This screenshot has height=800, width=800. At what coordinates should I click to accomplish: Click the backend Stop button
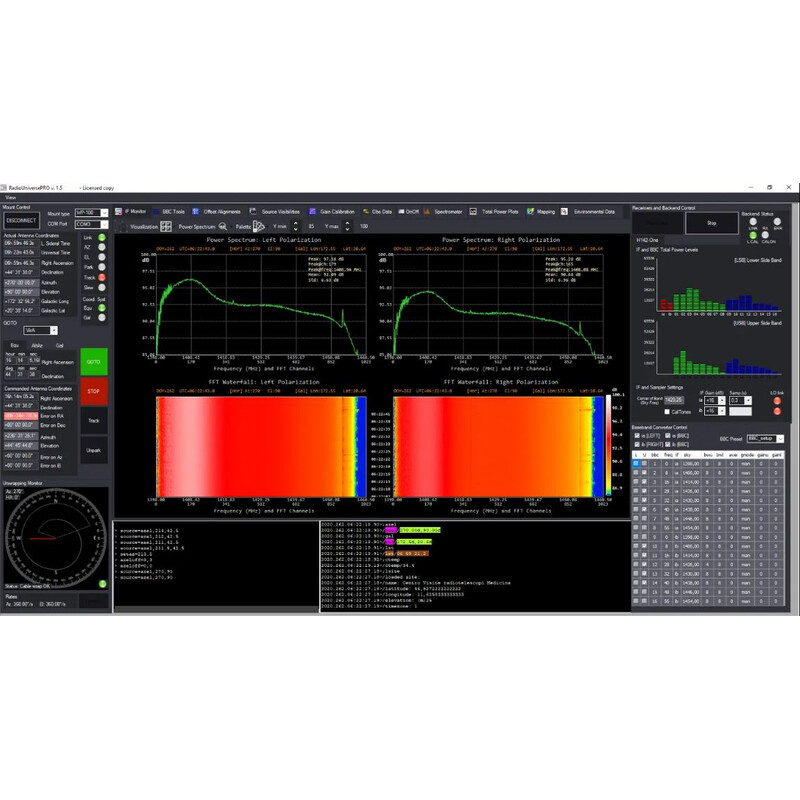tap(712, 223)
